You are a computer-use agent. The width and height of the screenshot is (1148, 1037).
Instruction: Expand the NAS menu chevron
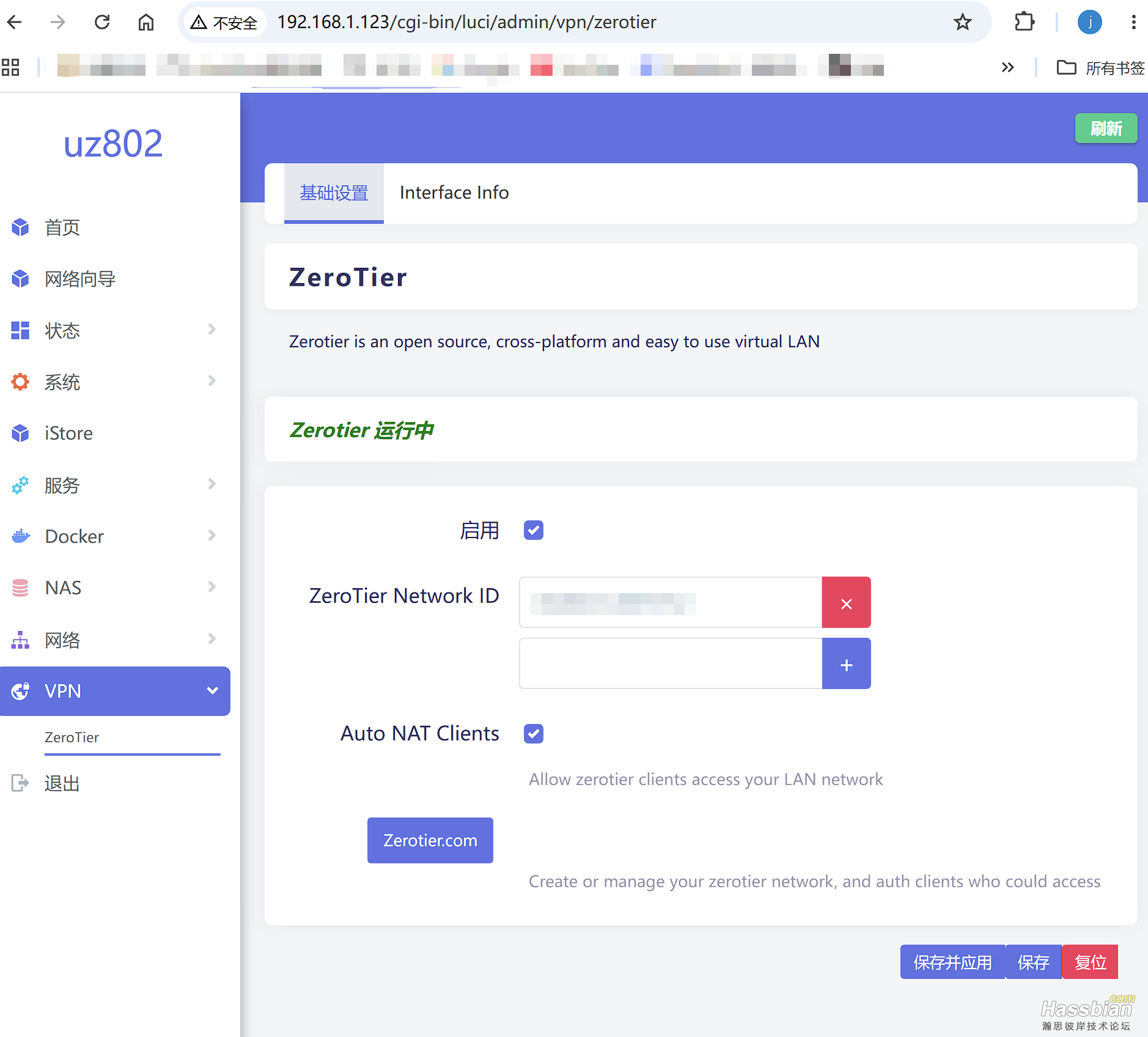[212, 587]
